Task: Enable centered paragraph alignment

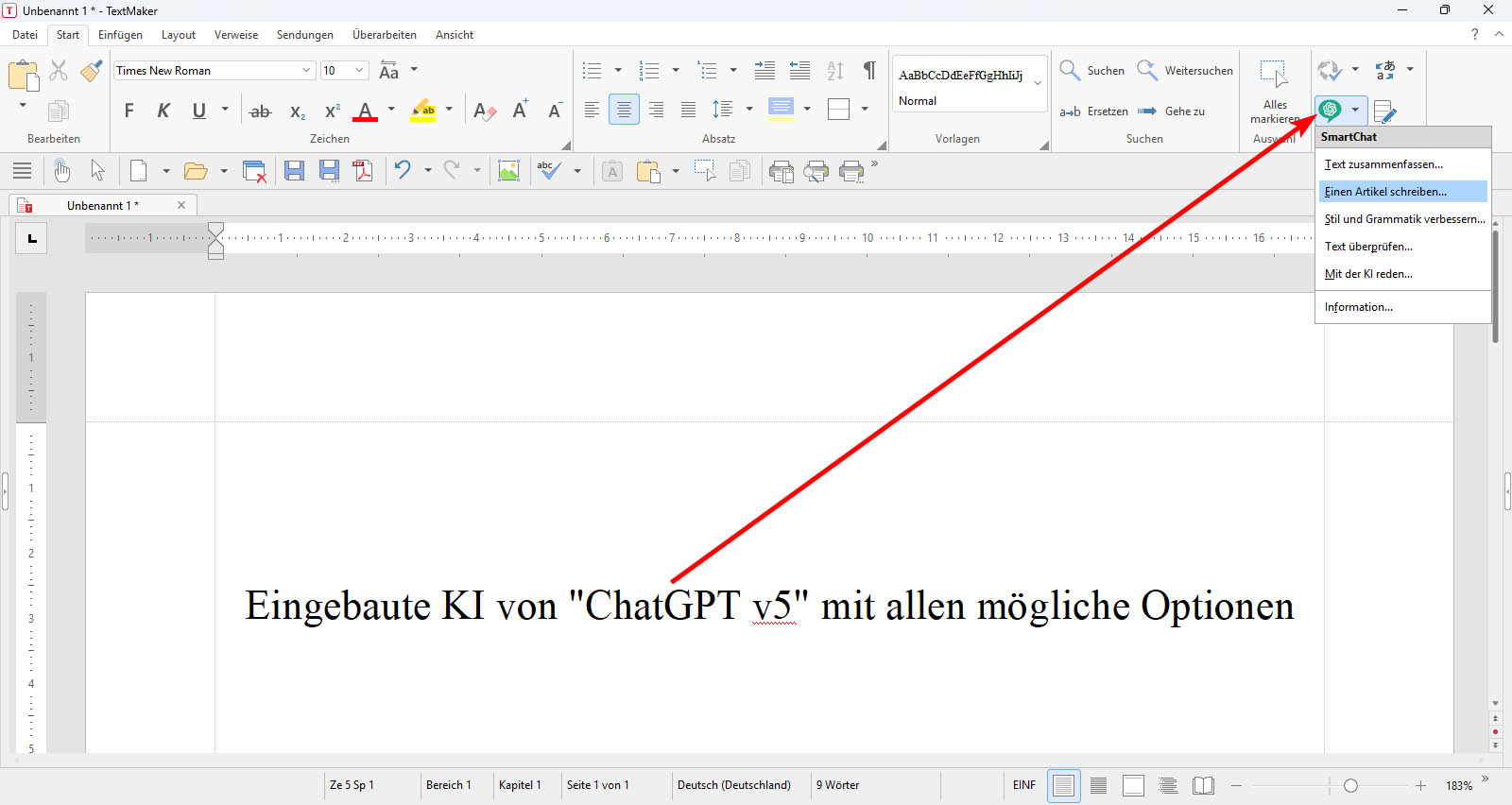Action: pos(624,111)
